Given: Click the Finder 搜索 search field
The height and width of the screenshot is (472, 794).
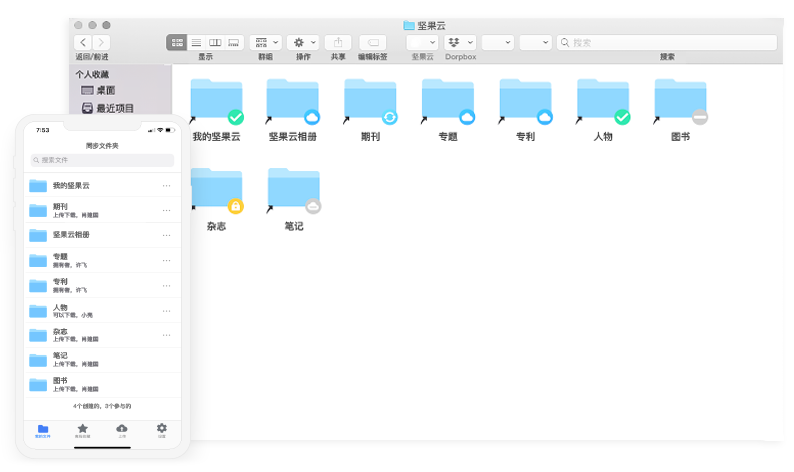Looking at the screenshot, I should pyautogui.click(x=667, y=43).
